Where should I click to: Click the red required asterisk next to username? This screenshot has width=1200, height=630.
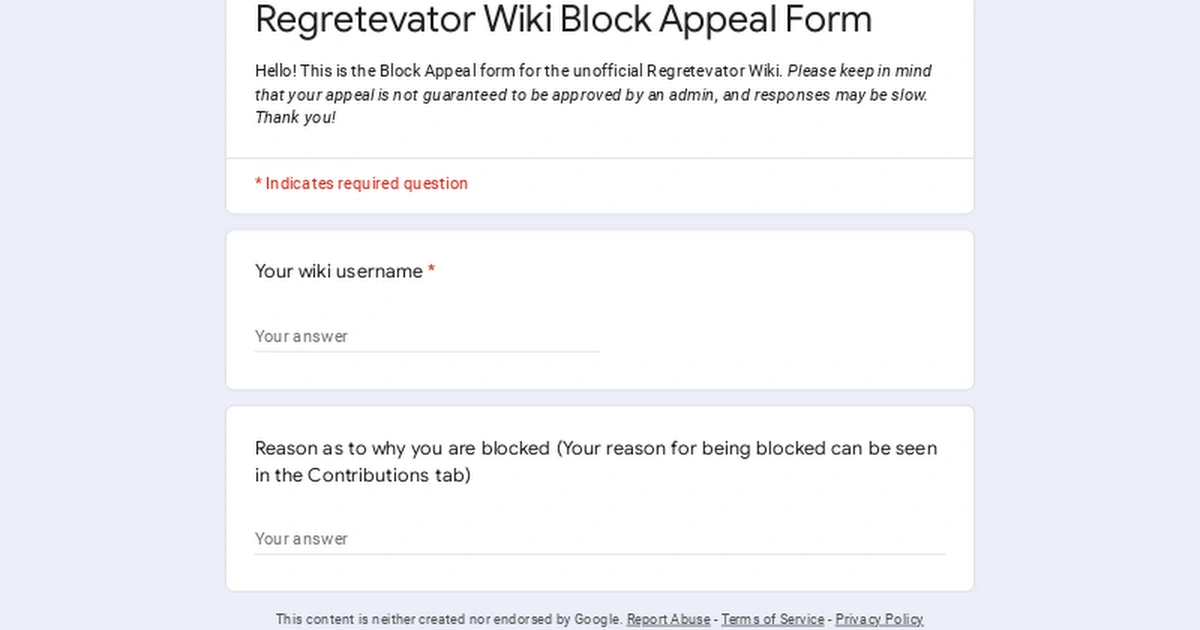click(x=431, y=270)
